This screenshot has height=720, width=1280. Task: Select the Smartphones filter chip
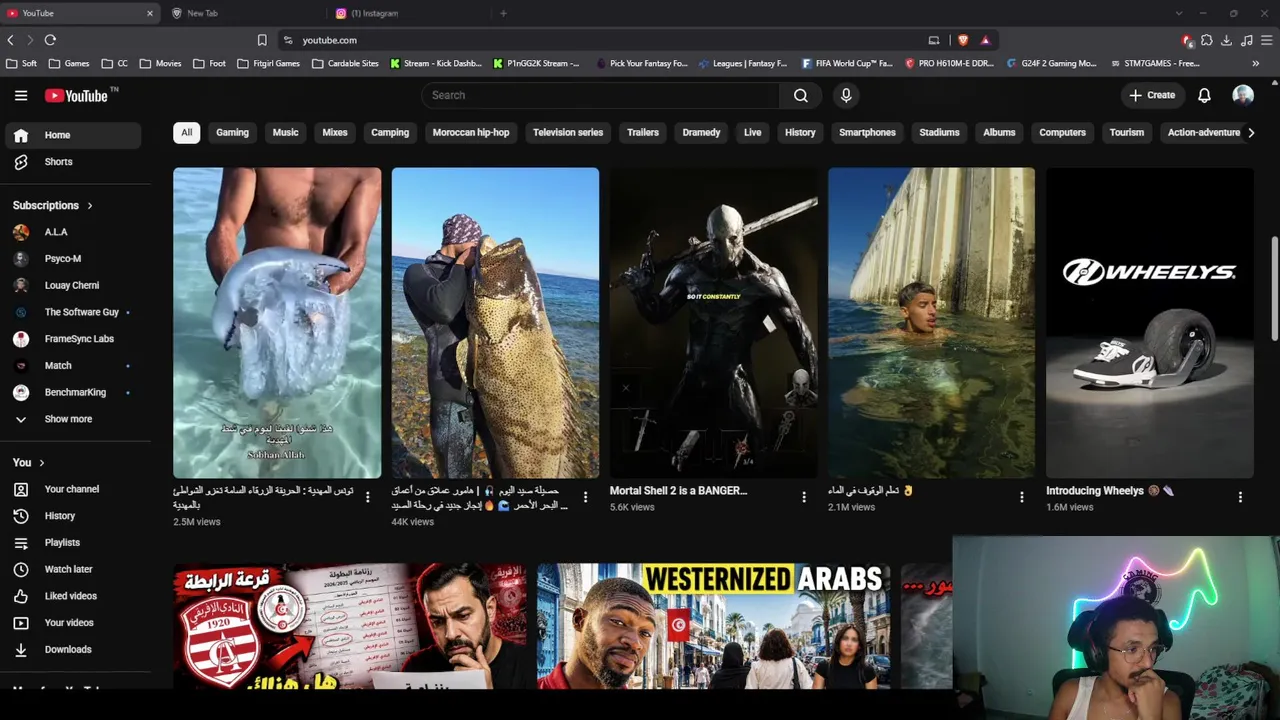pyautogui.click(x=867, y=132)
